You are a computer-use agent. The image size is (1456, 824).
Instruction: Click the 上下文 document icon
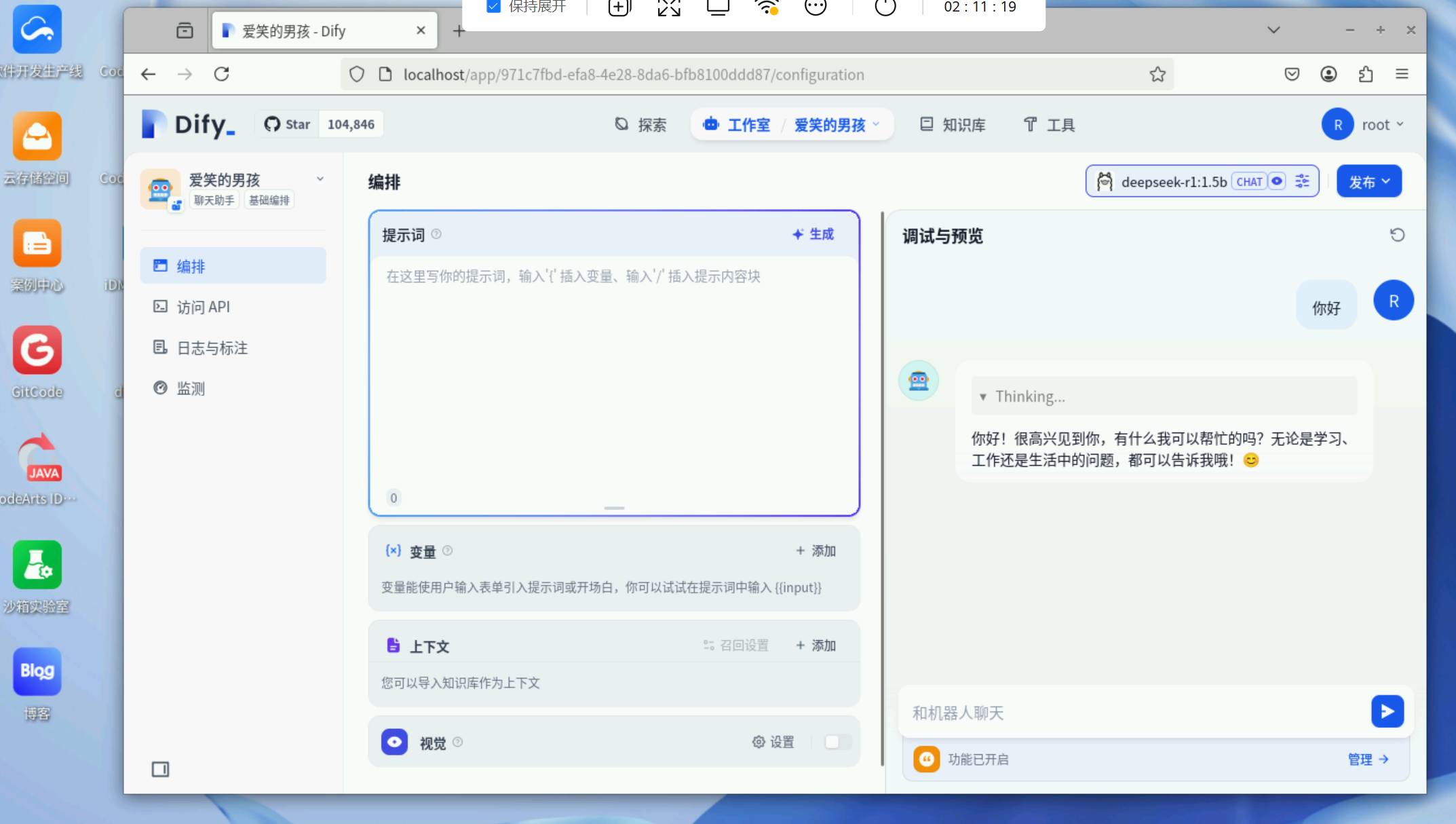(x=393, y=645)
